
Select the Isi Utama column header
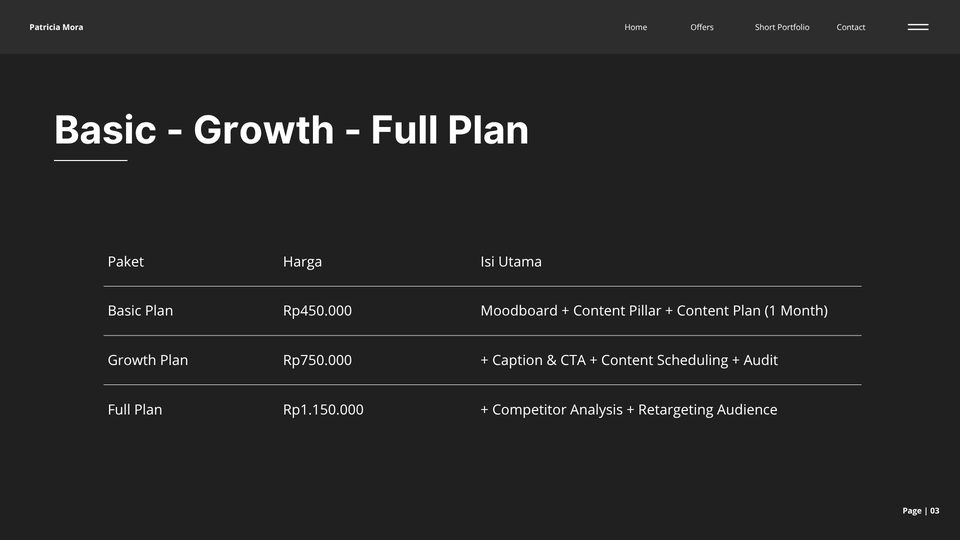[x=511, y=261]
